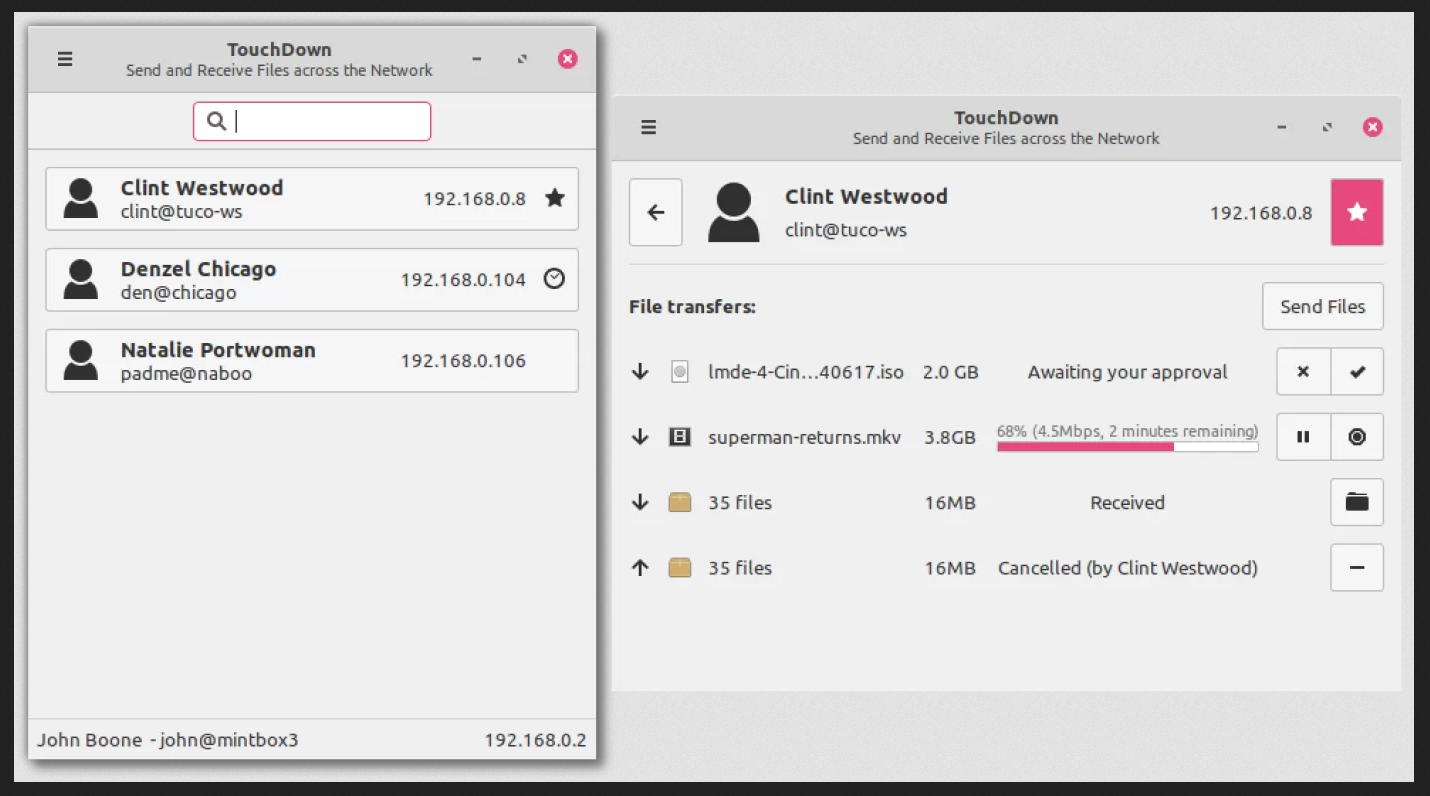
Task: Click clock icon next to Denzel Chicago
Action: [554, 279]
